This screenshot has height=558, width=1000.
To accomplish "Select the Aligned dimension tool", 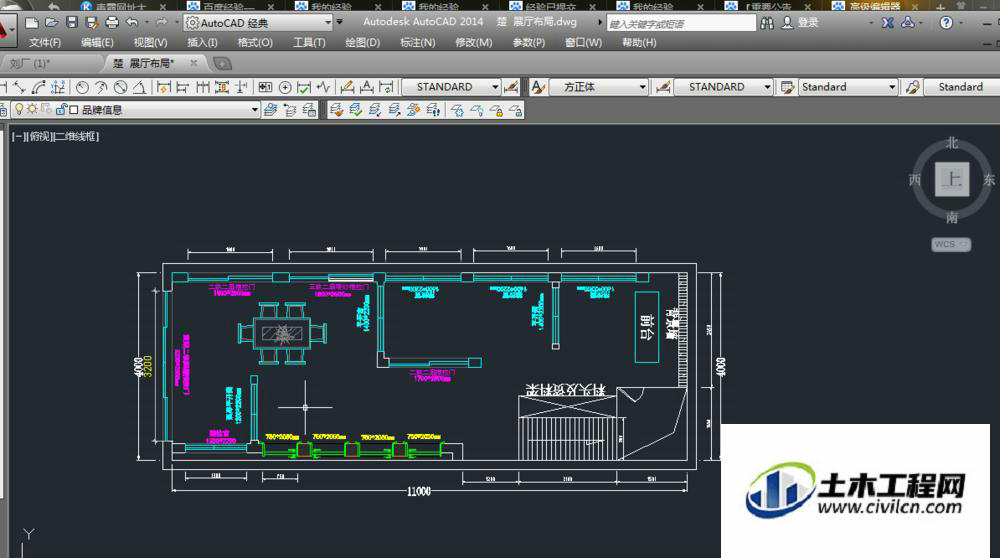I will 19,87.
